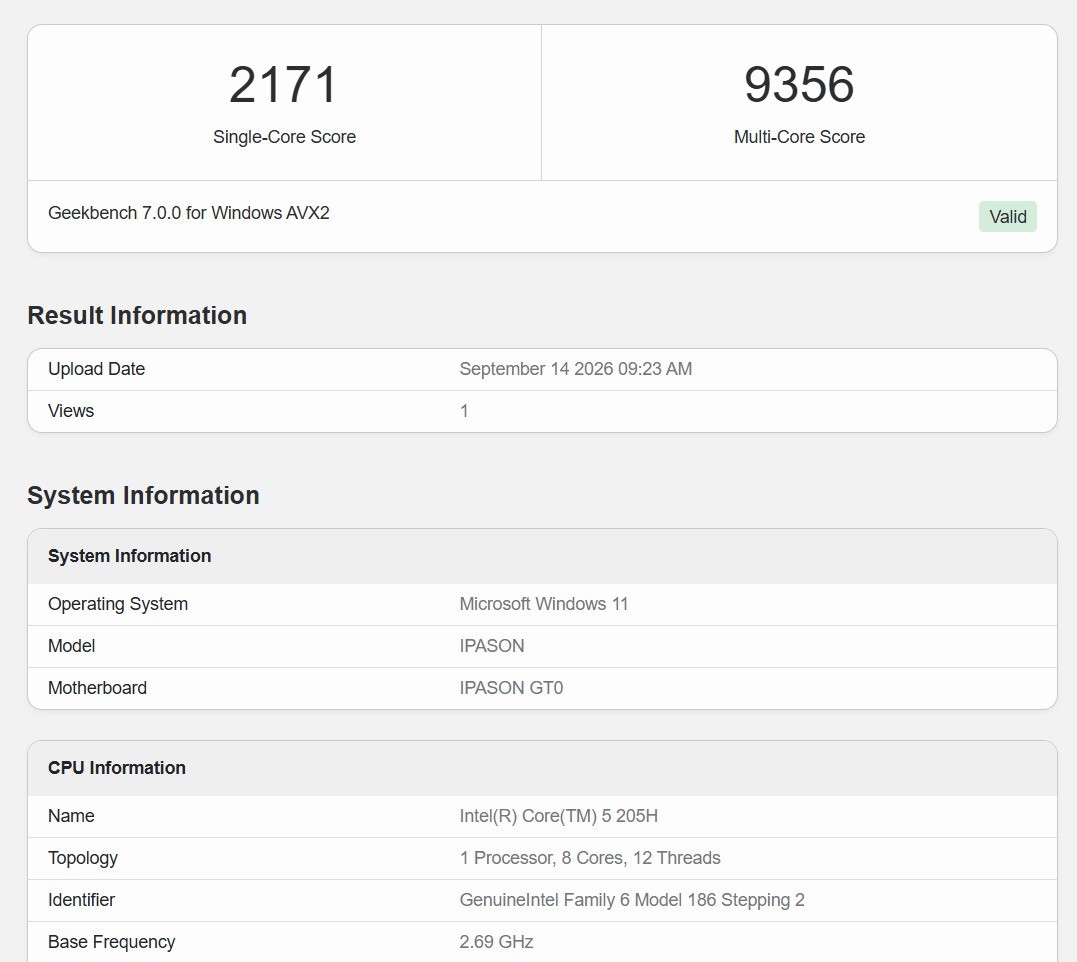This screenshot has width=1077, height=962.
Task: Click the Model row label
Action: pos(71,646)
